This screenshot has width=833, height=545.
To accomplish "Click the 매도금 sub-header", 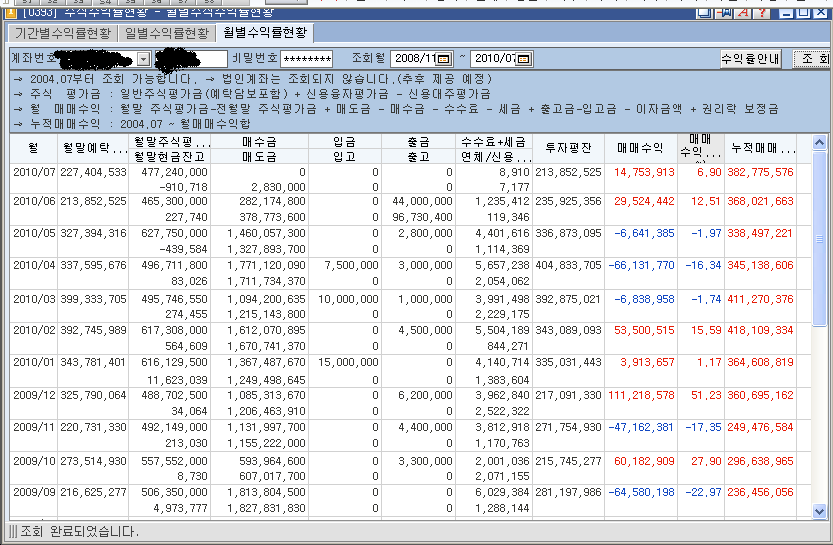I will click(x=259, y=157).
